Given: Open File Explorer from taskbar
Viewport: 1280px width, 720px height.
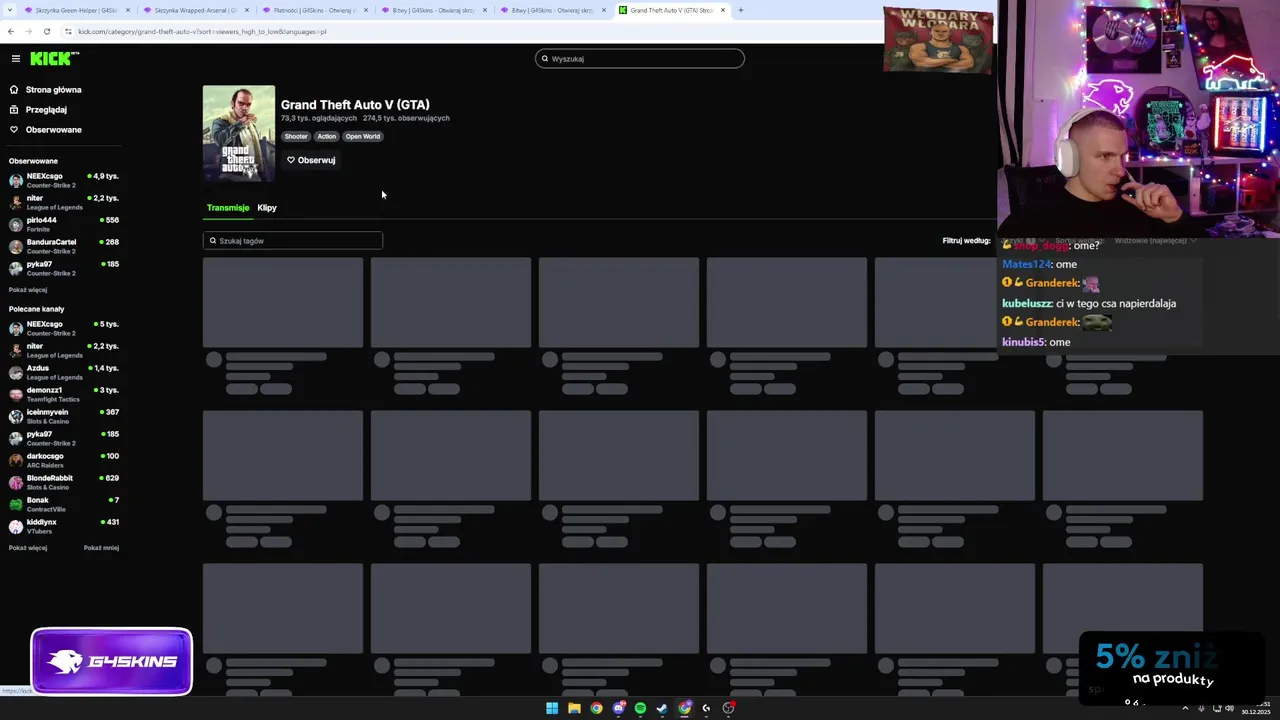Looking at the screenshot, I should point(574,708).
